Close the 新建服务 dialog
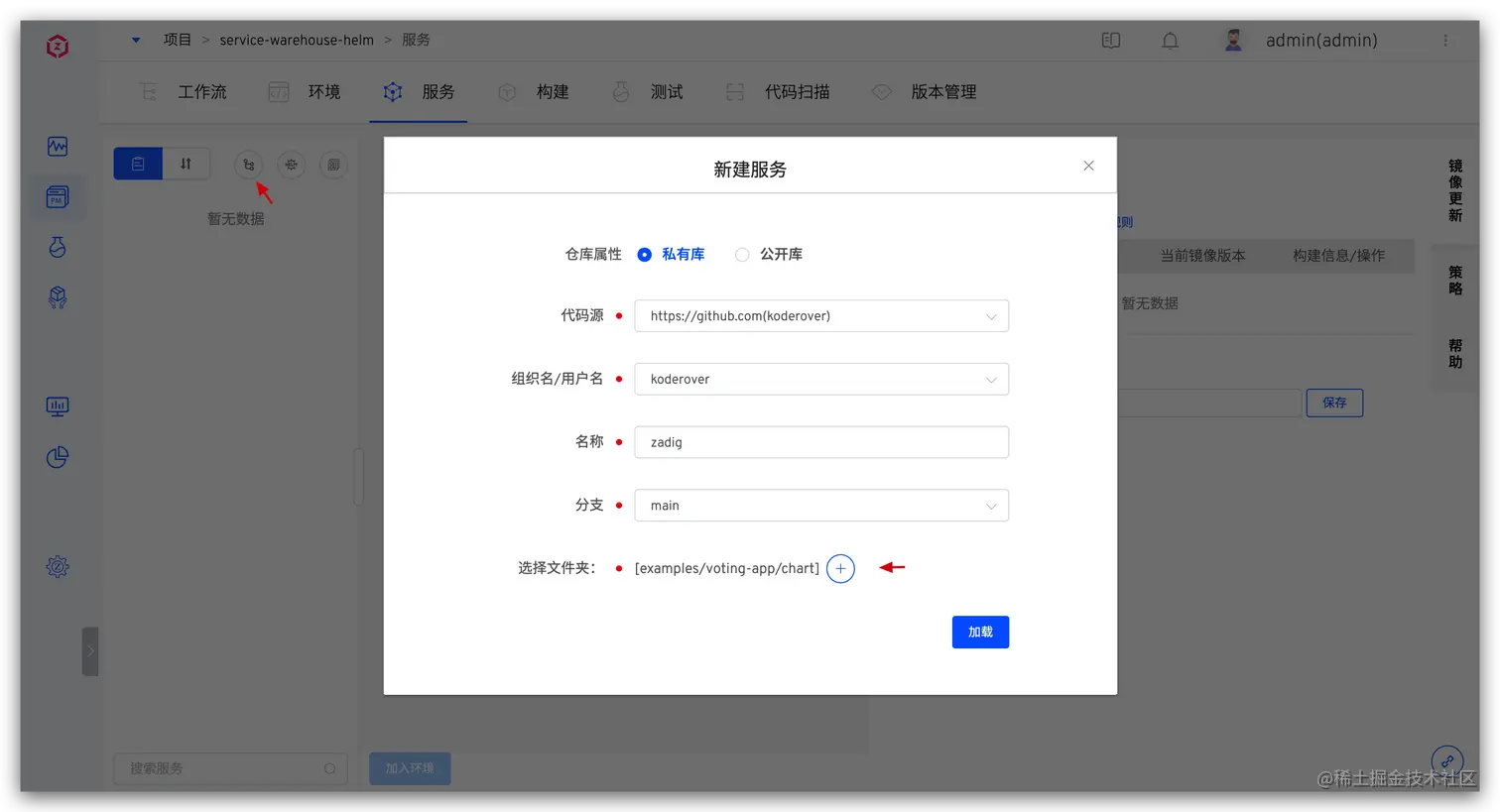 click(1088, 166)
